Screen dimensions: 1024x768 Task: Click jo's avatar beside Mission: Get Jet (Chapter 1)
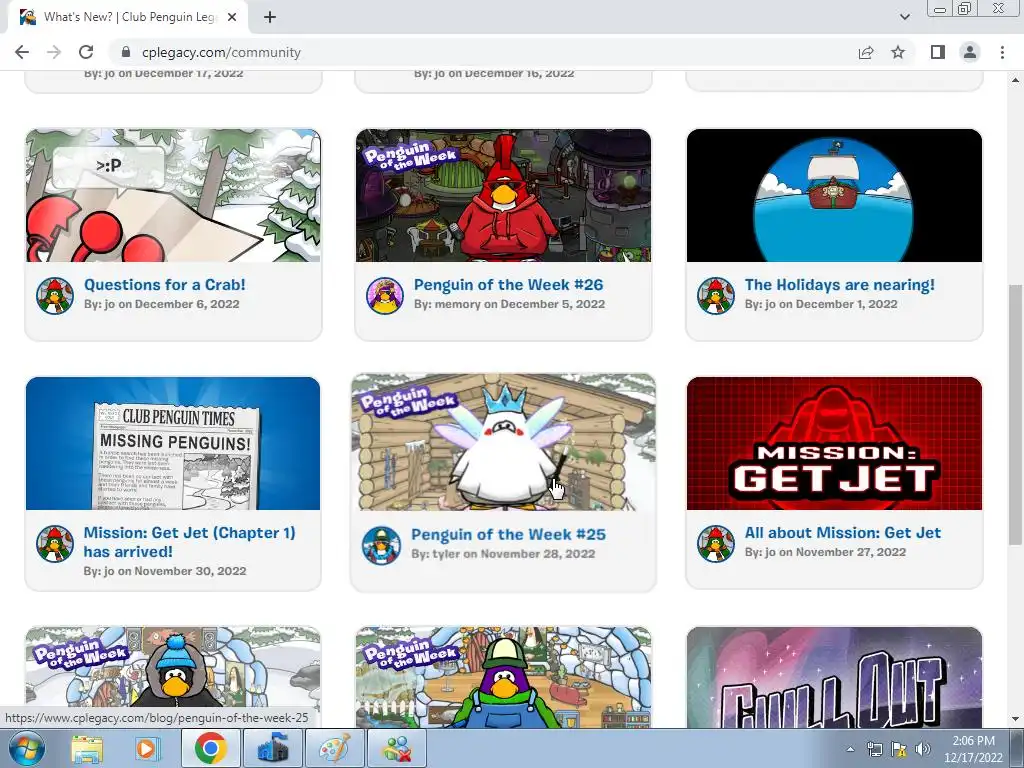55,543
